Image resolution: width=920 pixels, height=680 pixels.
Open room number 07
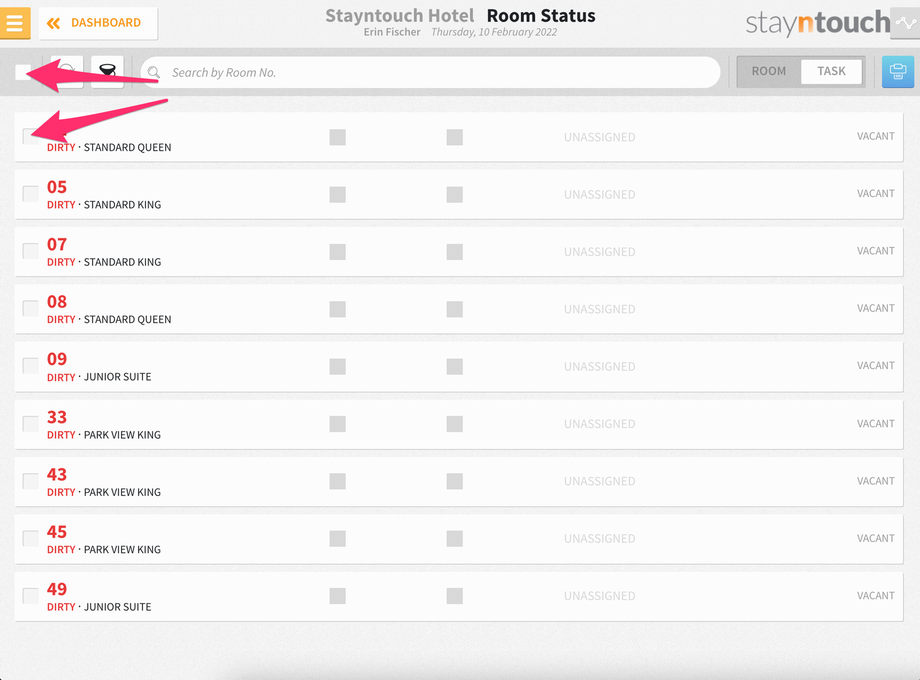coord(57,245)
